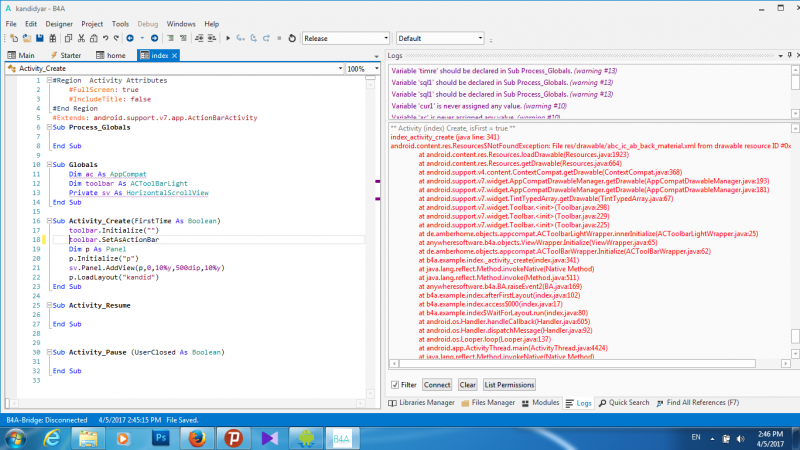This screenshot has width=800, height=450.
Task: Click the List Permissions button
Action: click(509, 384)
